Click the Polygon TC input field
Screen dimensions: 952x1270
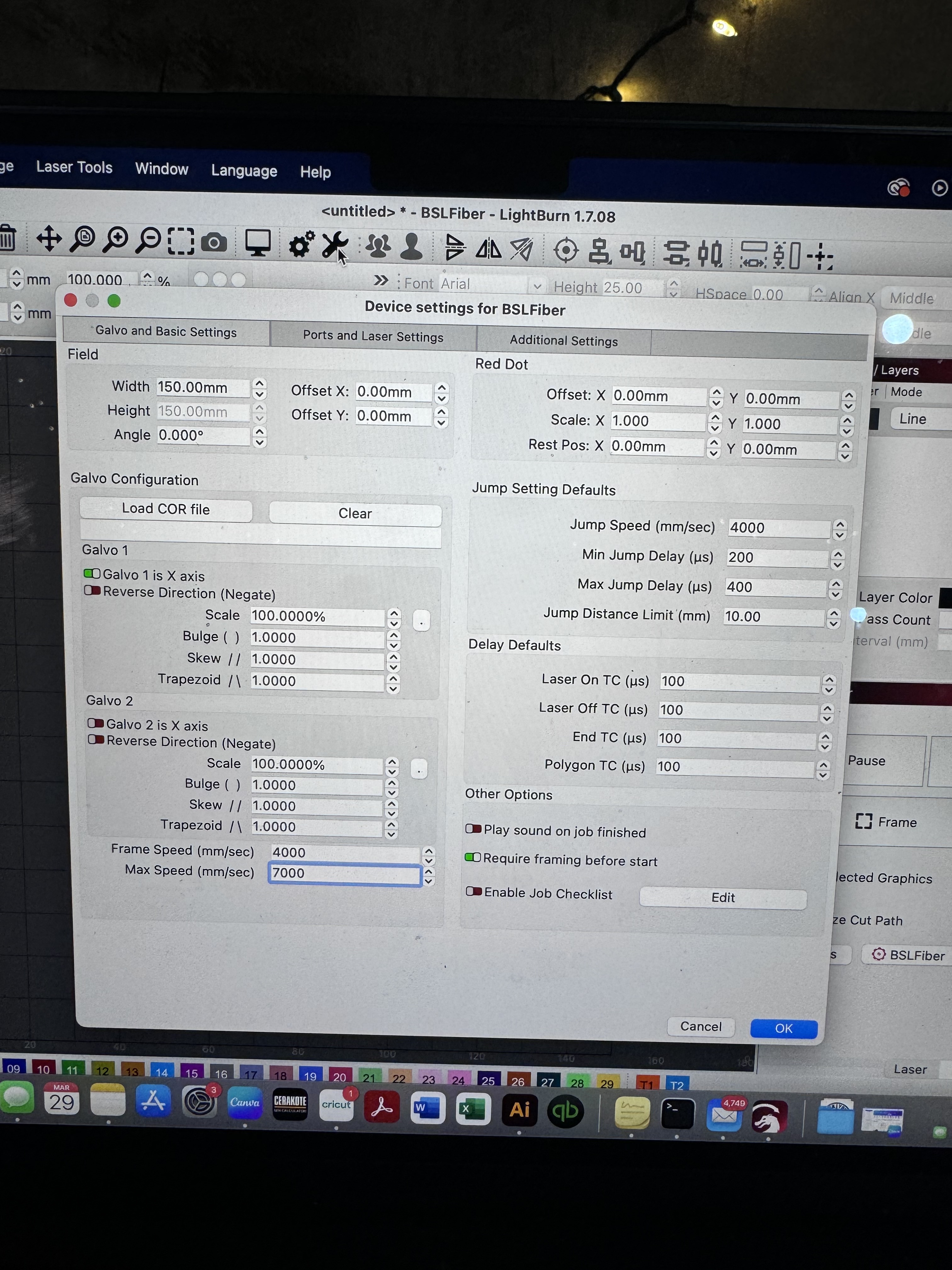735,768
